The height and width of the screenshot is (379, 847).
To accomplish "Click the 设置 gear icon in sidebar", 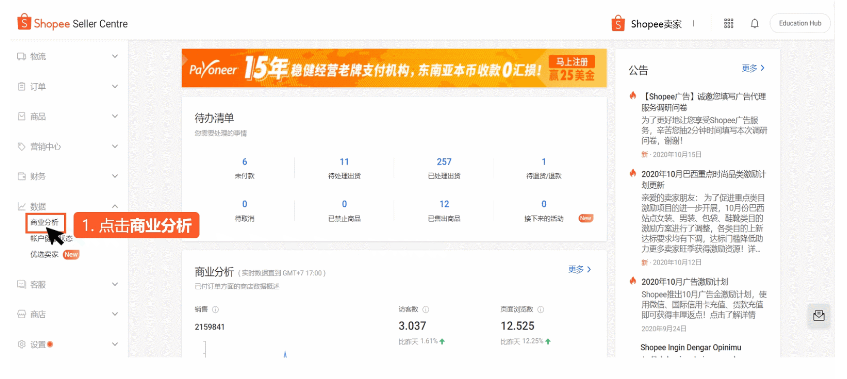I will 22,344.
